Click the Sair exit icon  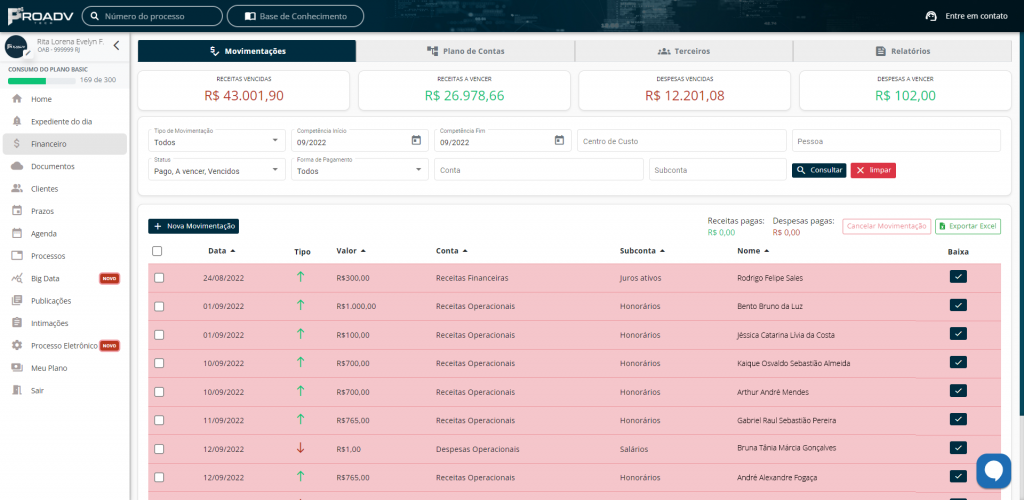(17, 390)
